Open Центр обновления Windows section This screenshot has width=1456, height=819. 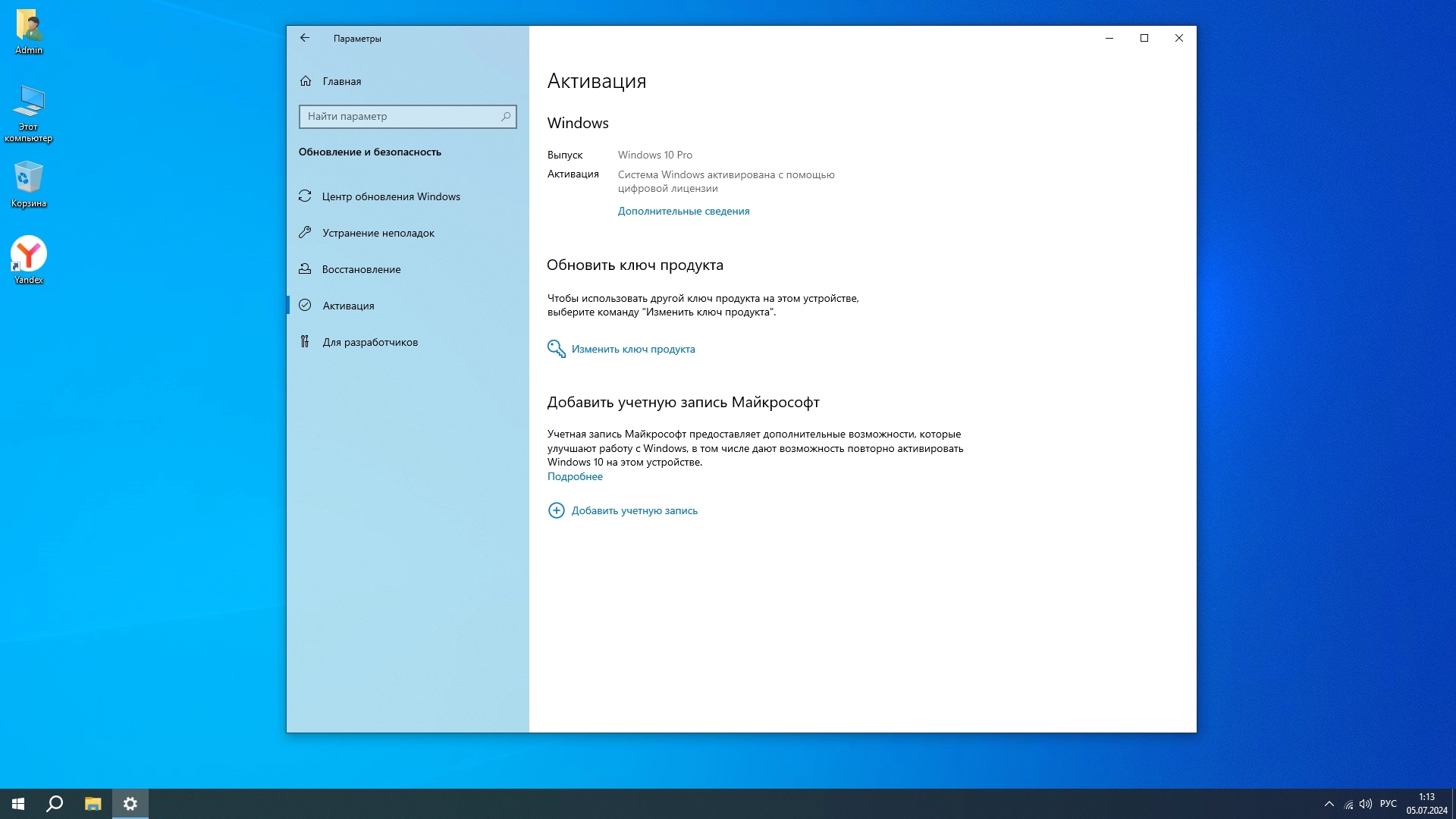391,196
